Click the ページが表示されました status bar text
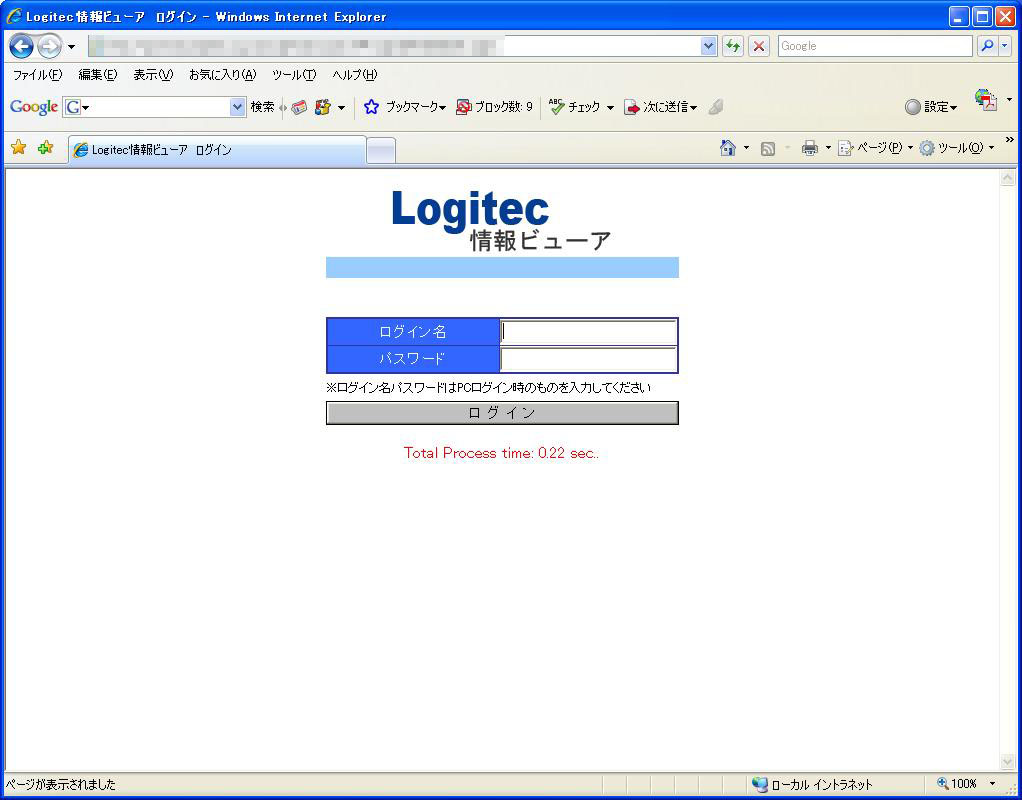This screenshot has width=1022, height=800. 61,784
